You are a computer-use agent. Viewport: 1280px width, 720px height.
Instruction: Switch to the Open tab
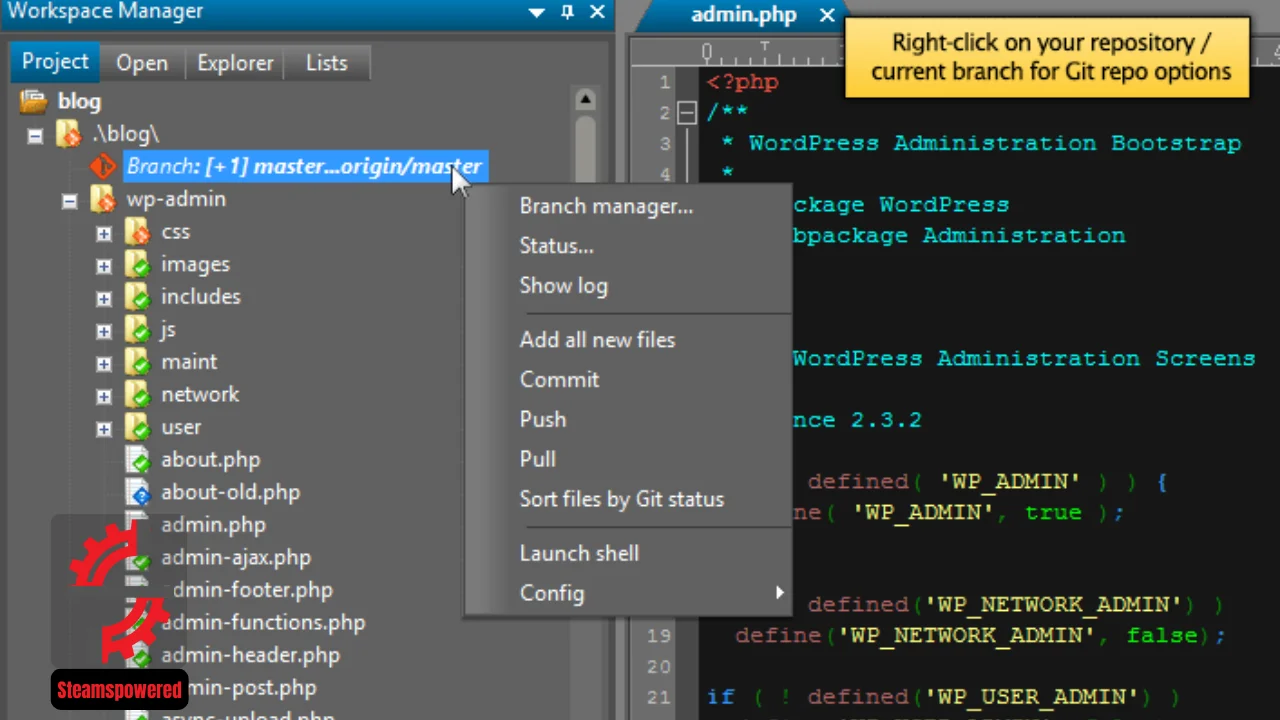(142, 63)
